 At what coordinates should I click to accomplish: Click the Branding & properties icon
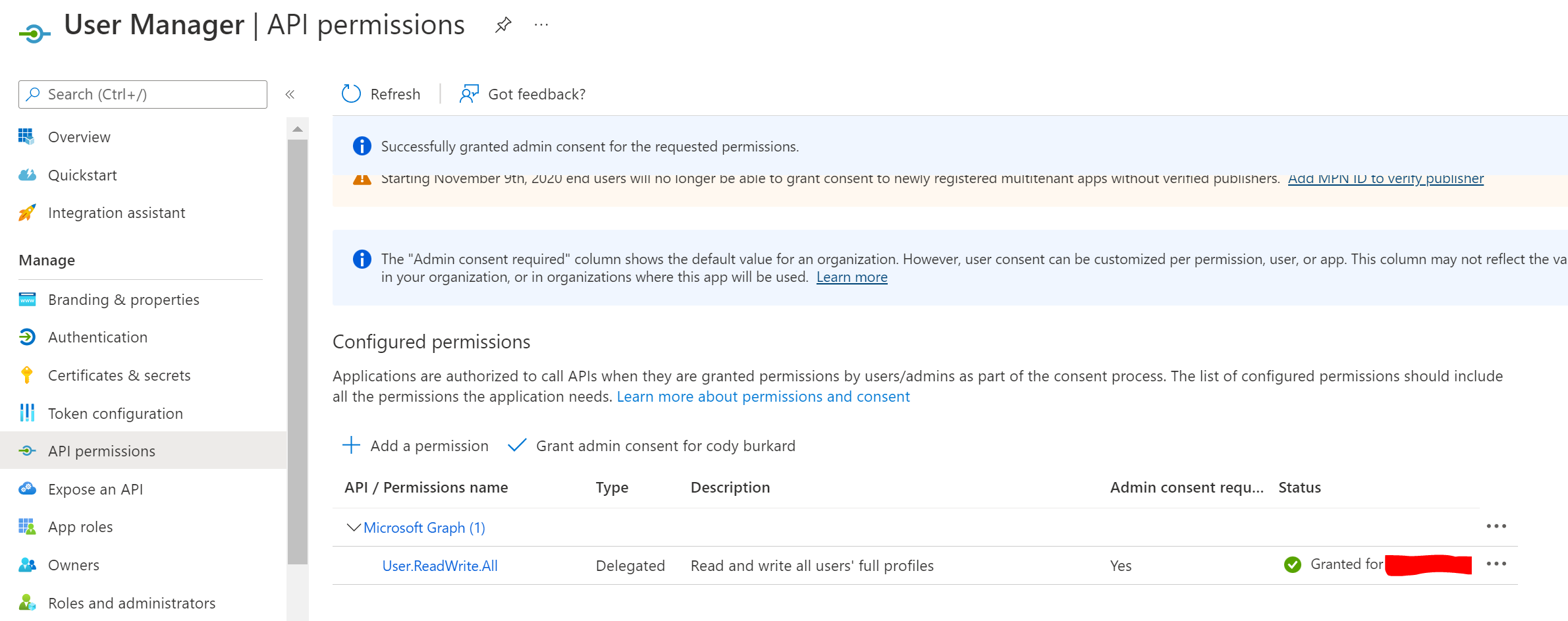(x=27, y=300)
